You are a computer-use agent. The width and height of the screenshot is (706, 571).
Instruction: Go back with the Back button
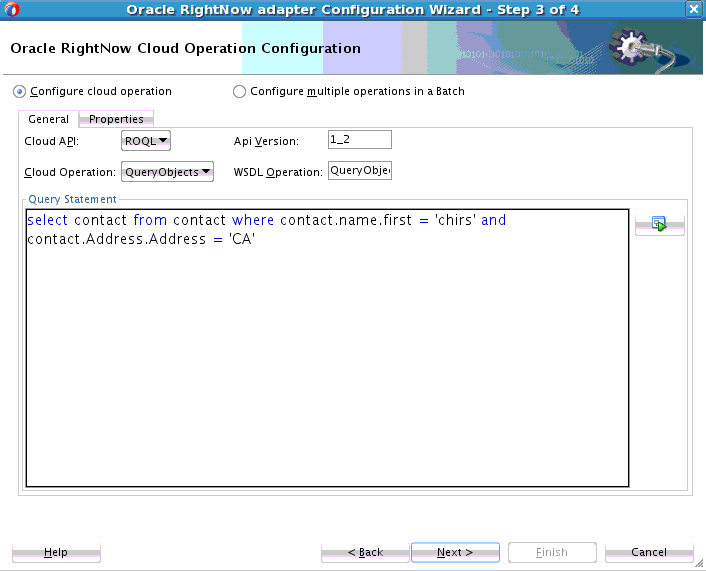click(365, 552)
